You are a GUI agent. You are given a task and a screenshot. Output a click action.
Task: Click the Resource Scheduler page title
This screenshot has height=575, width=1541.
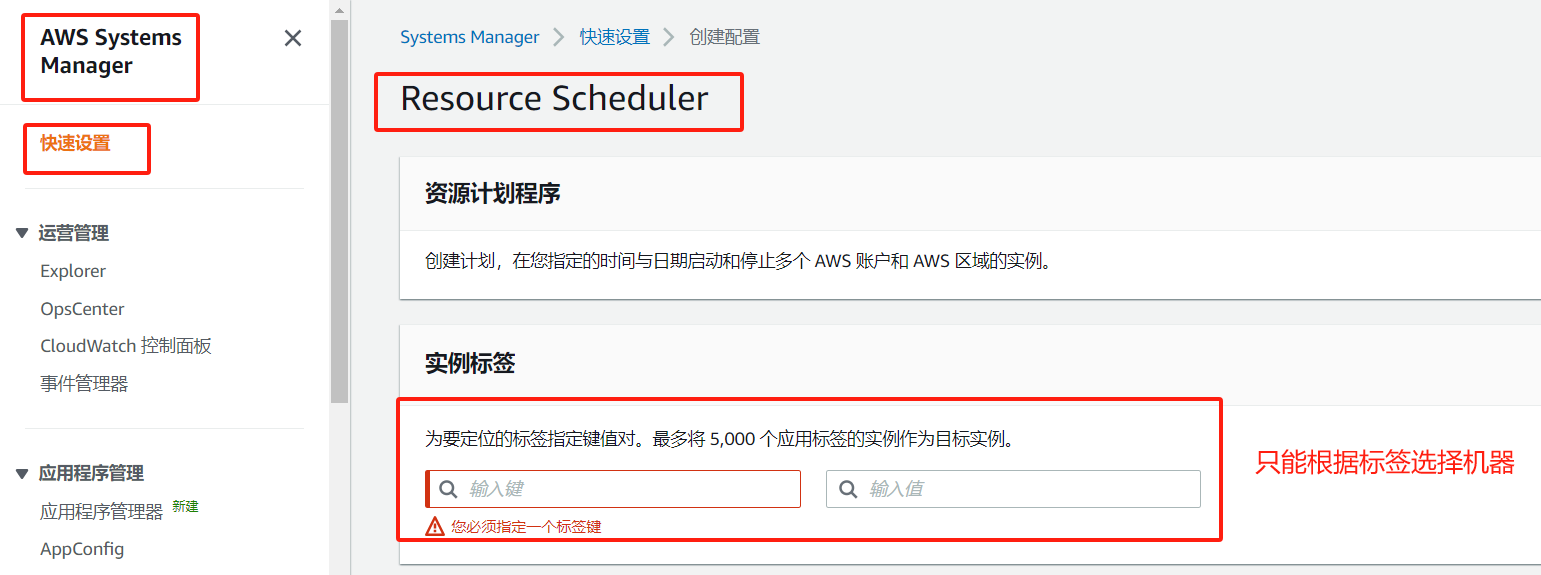pos(554,98)
